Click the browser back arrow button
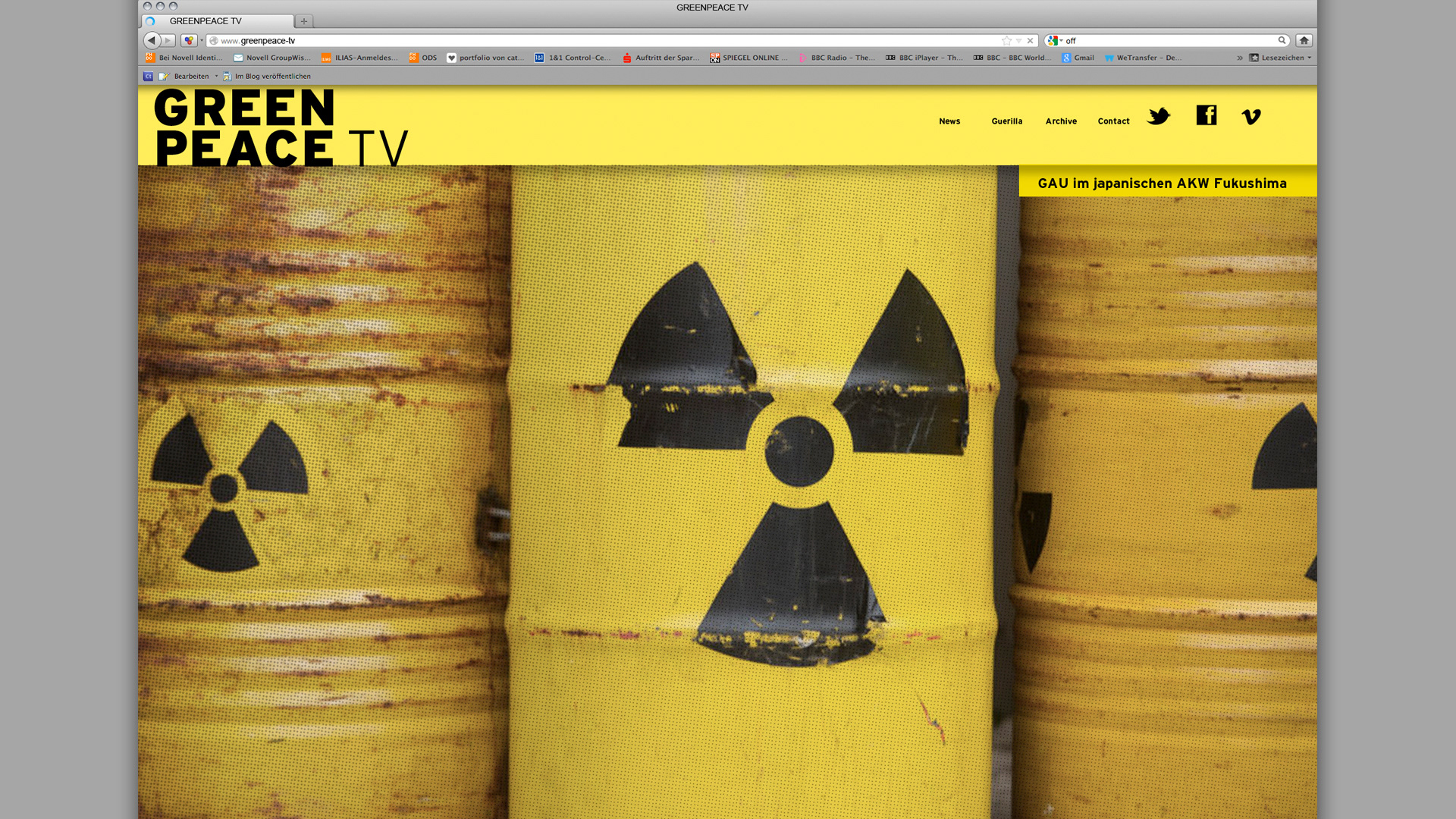This screenshot has width=1456, height=819. coord(152,41)
